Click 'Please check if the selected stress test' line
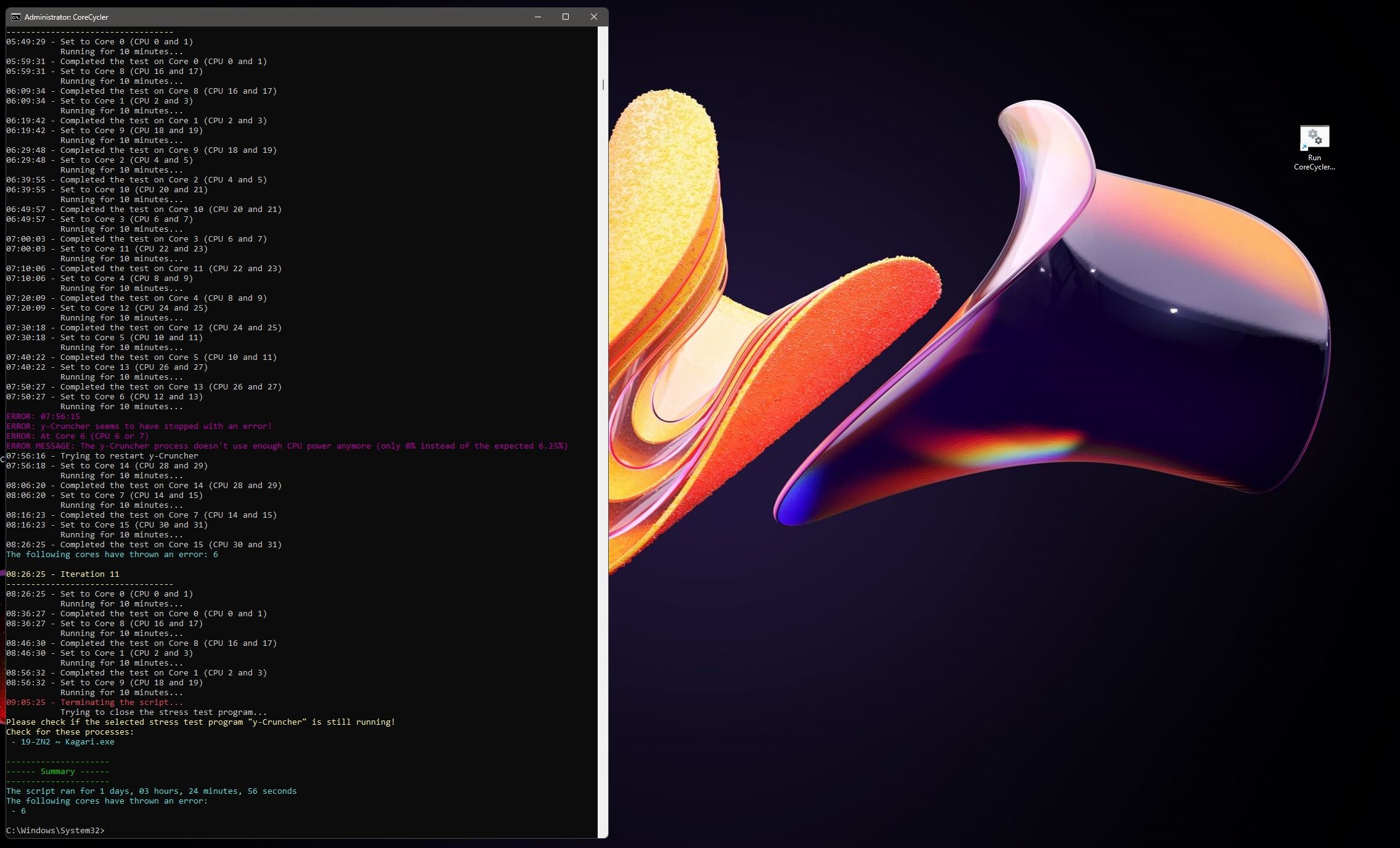1400x848 pixels. point(200,722)
